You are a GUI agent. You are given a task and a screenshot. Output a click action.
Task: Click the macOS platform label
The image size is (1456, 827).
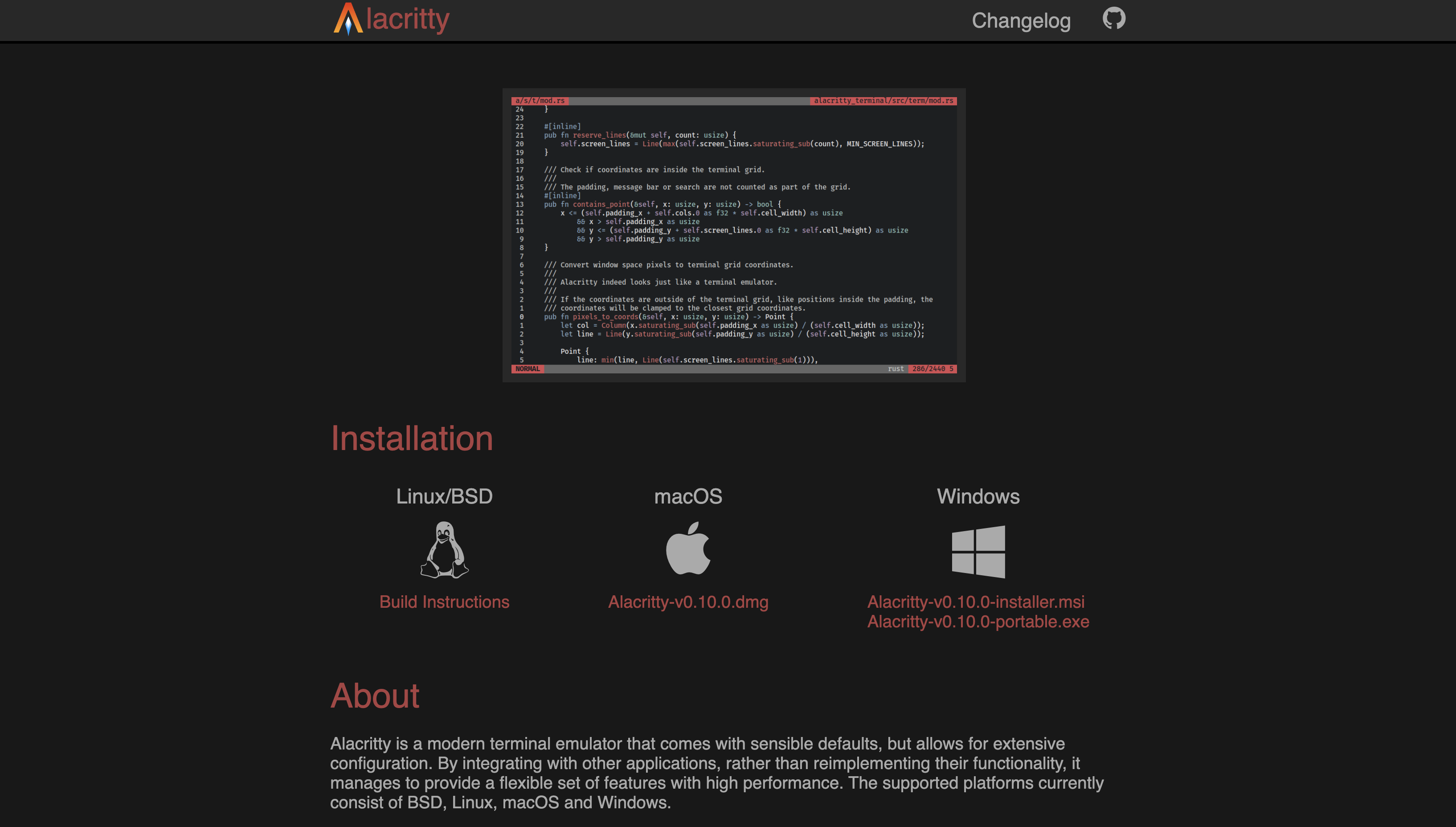pyautogui.click(x=688, y=496)
